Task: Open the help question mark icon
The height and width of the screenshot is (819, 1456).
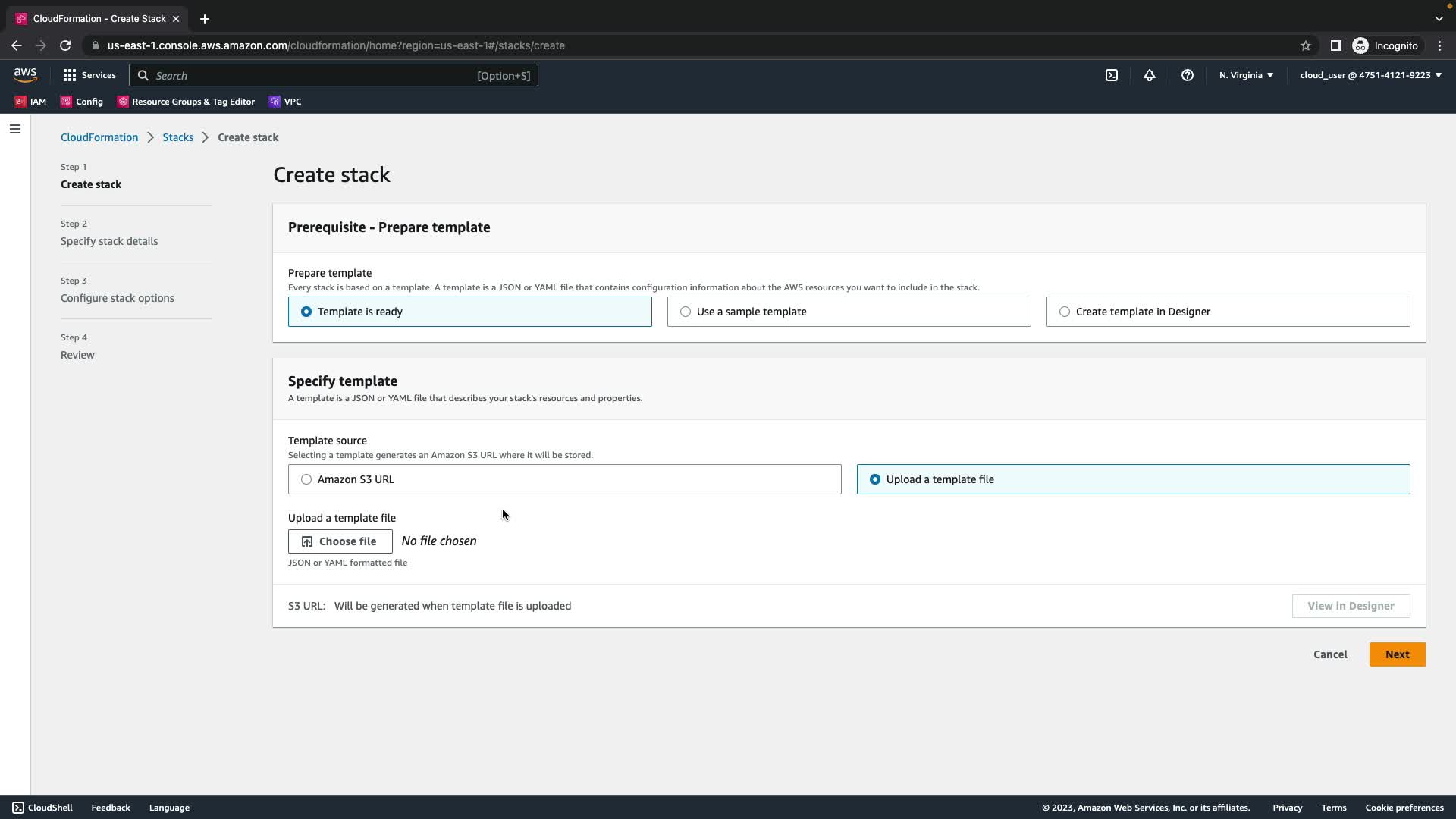Action: pyautogui.click(x=1187, y=75)
